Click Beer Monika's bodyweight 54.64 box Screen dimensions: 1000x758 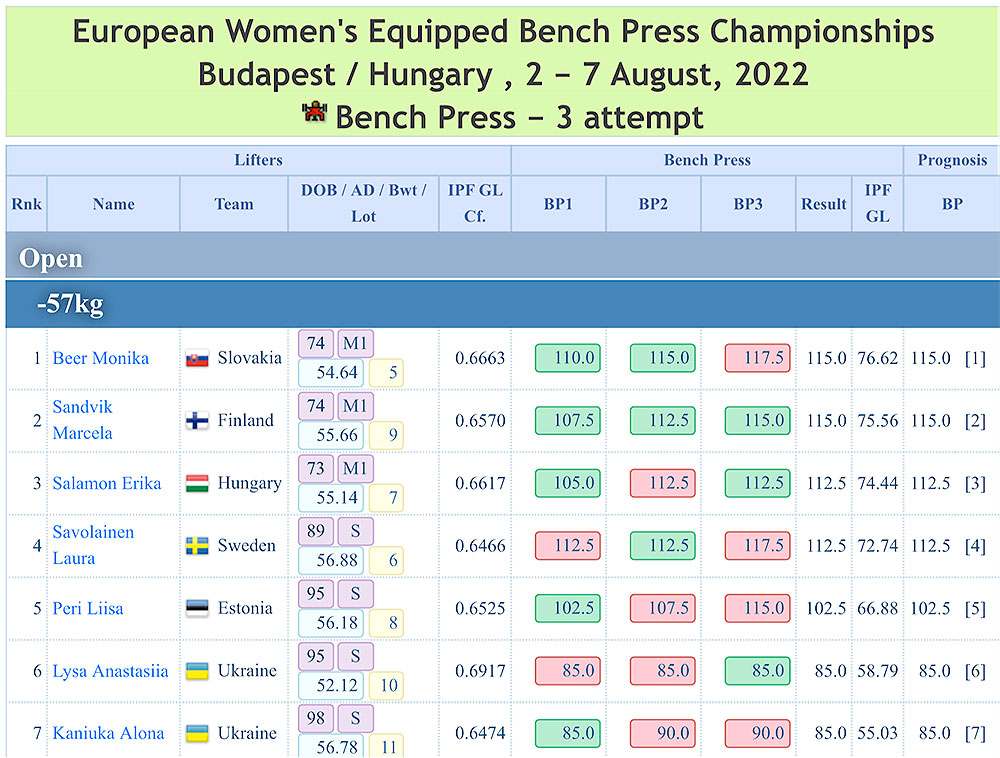point(331,373)
